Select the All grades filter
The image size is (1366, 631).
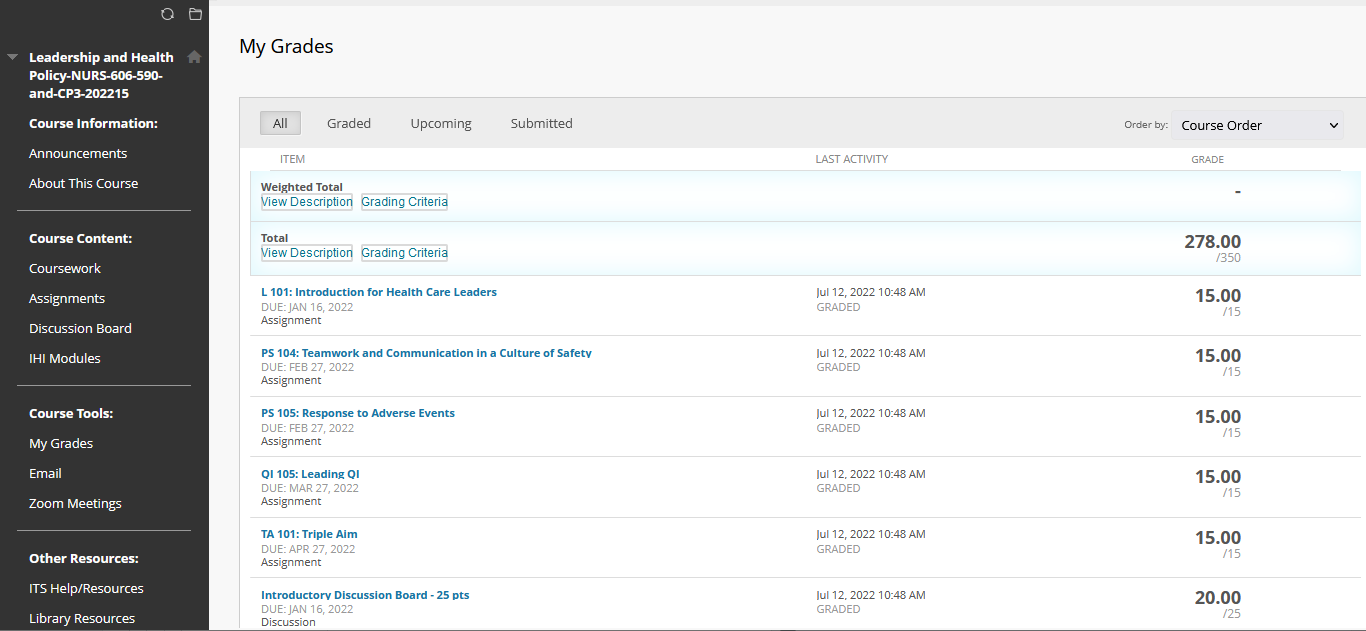(280, 123)
